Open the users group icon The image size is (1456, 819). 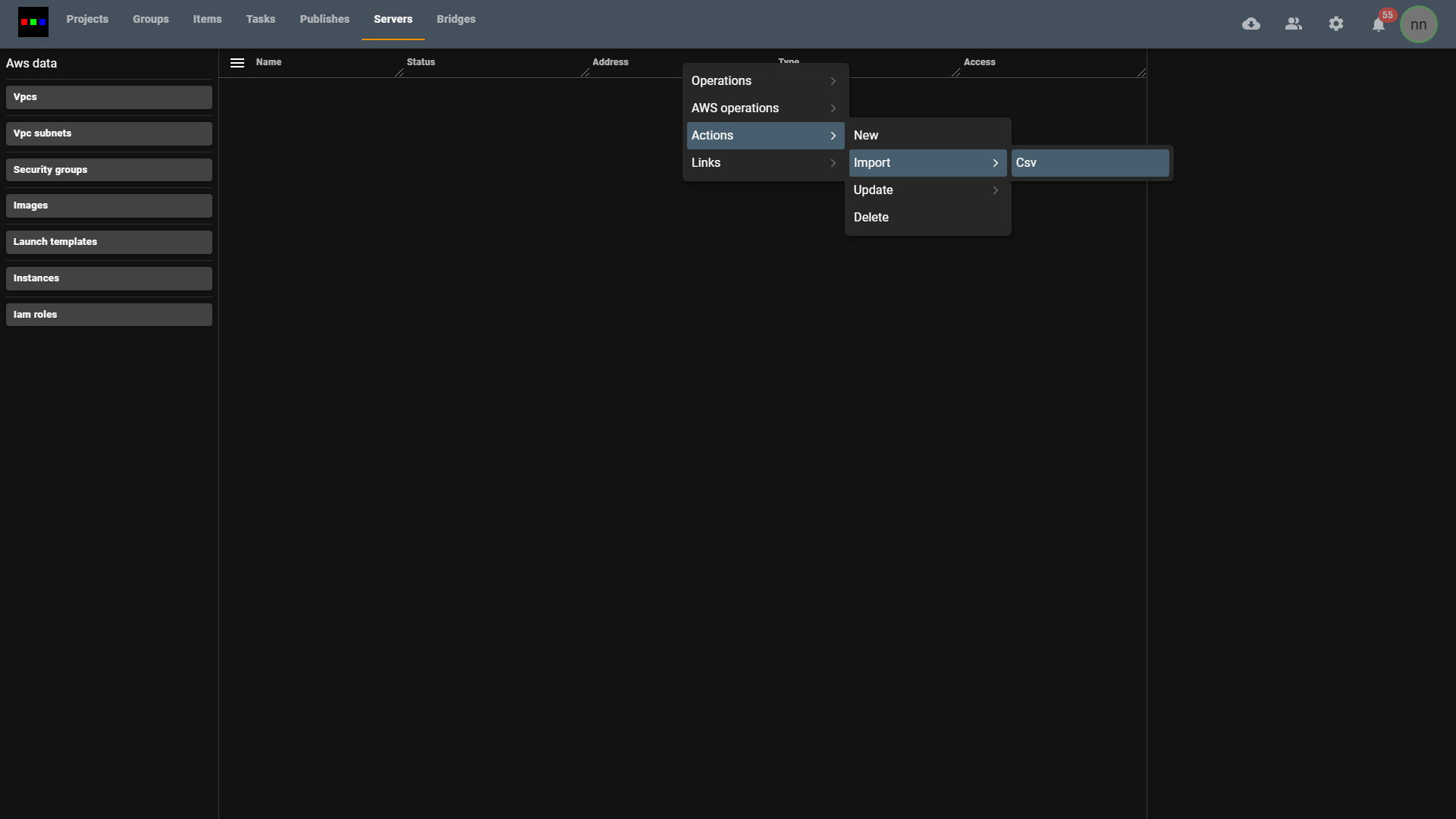coord(1294,24)
